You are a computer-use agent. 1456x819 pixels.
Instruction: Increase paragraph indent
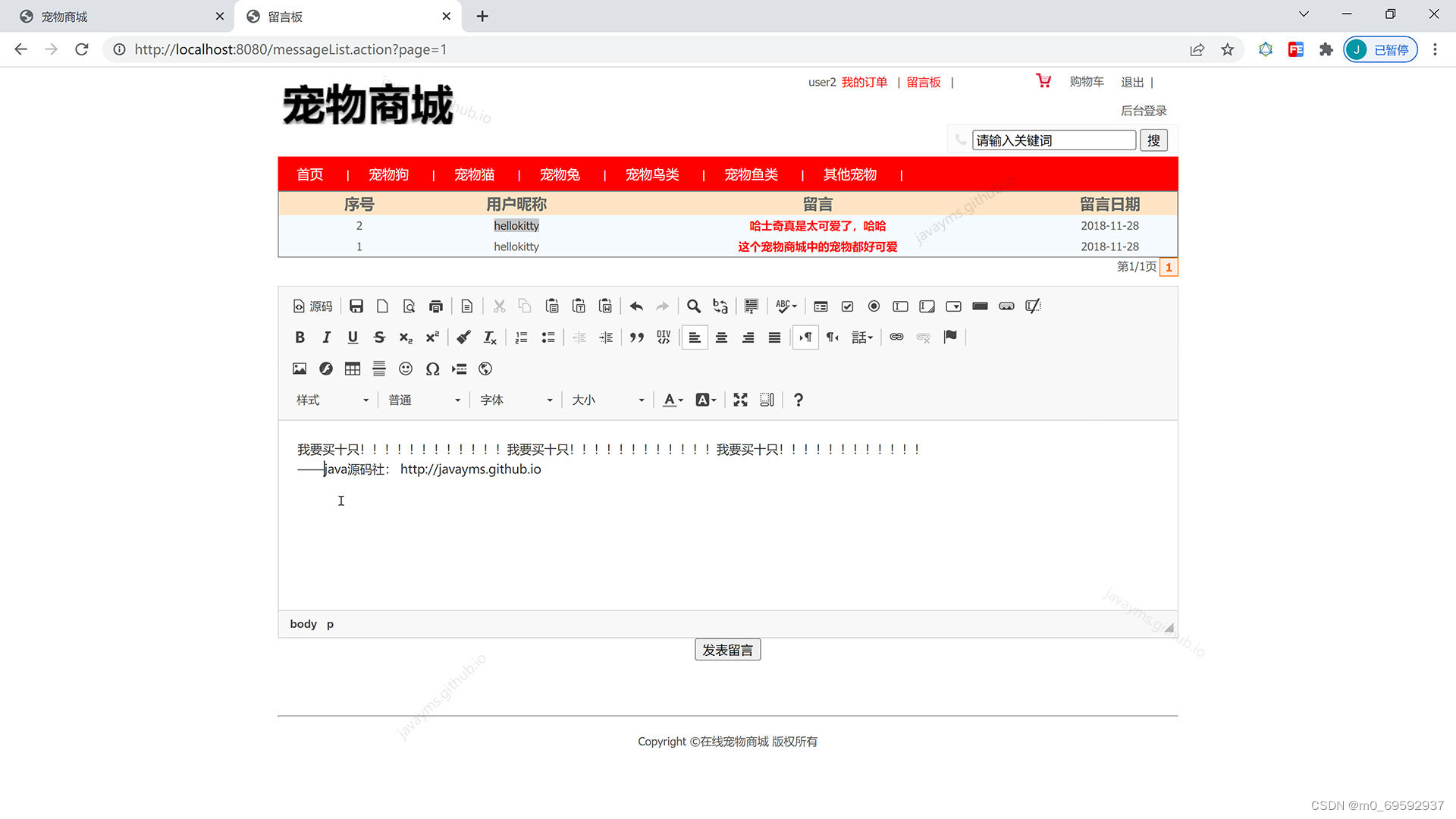(x=606, y=337)
